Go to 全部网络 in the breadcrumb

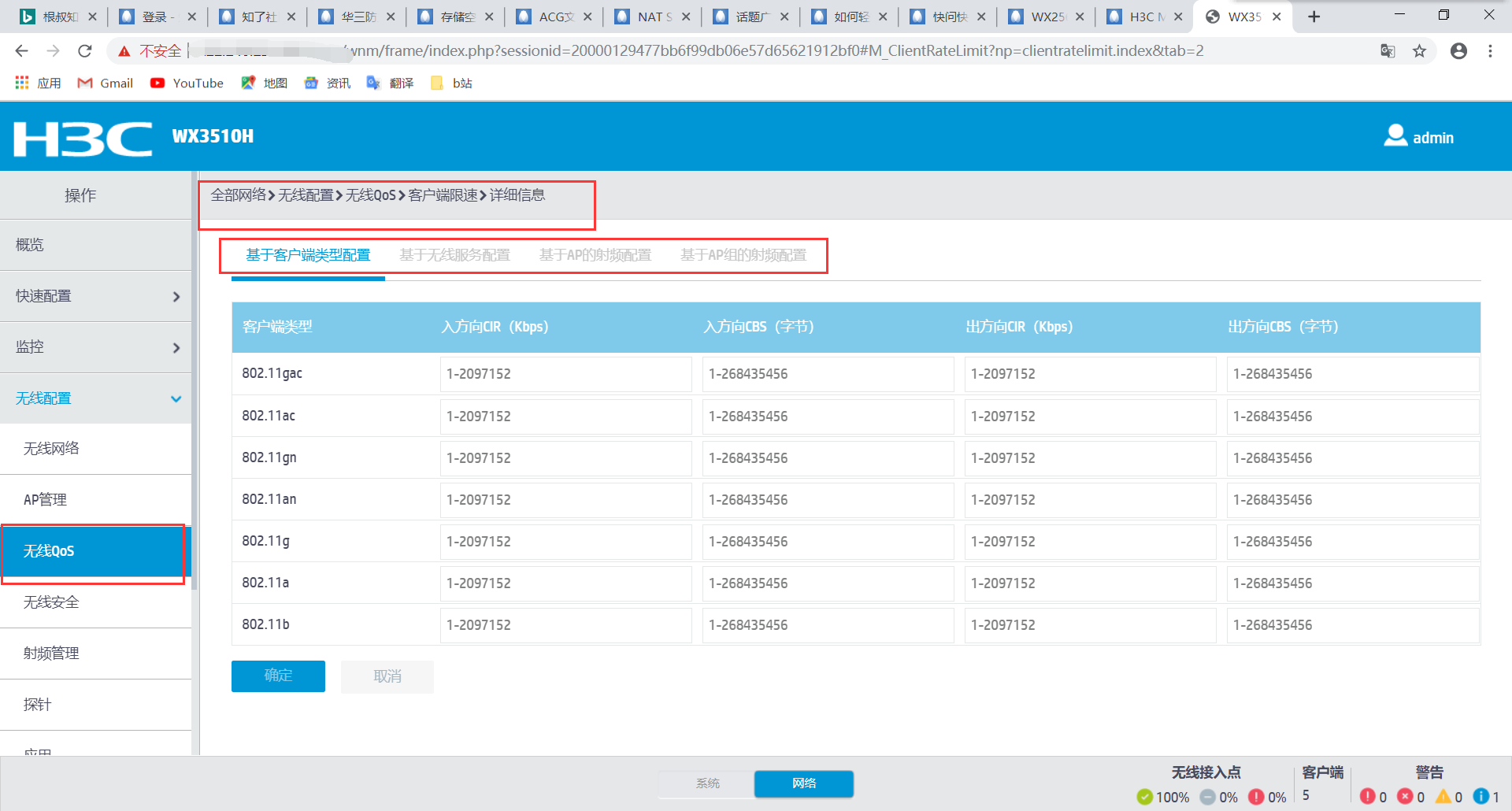239,195
